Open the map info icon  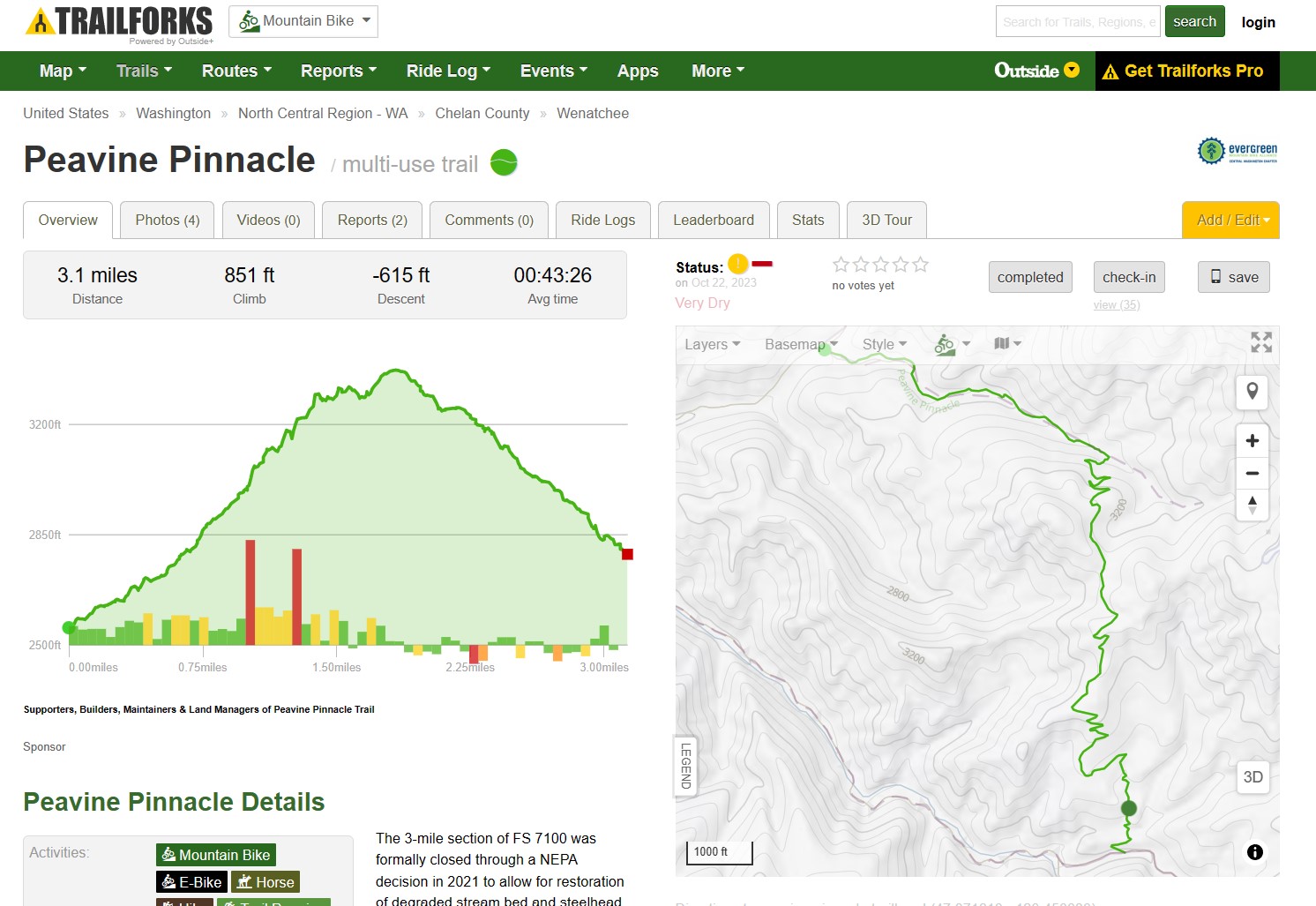(1255, 852)
